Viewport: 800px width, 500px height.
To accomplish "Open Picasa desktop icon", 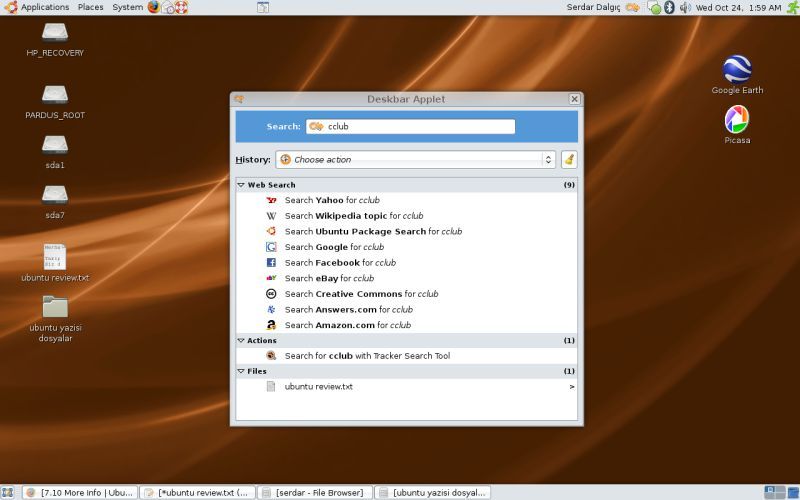I will (737, 120).
